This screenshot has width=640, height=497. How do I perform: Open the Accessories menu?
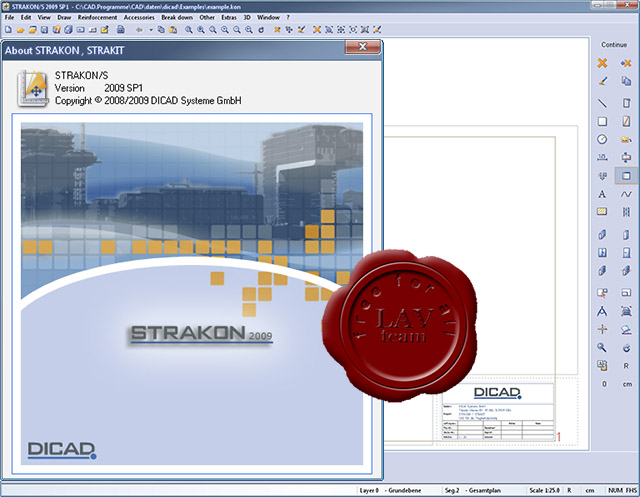pos(139,18)
